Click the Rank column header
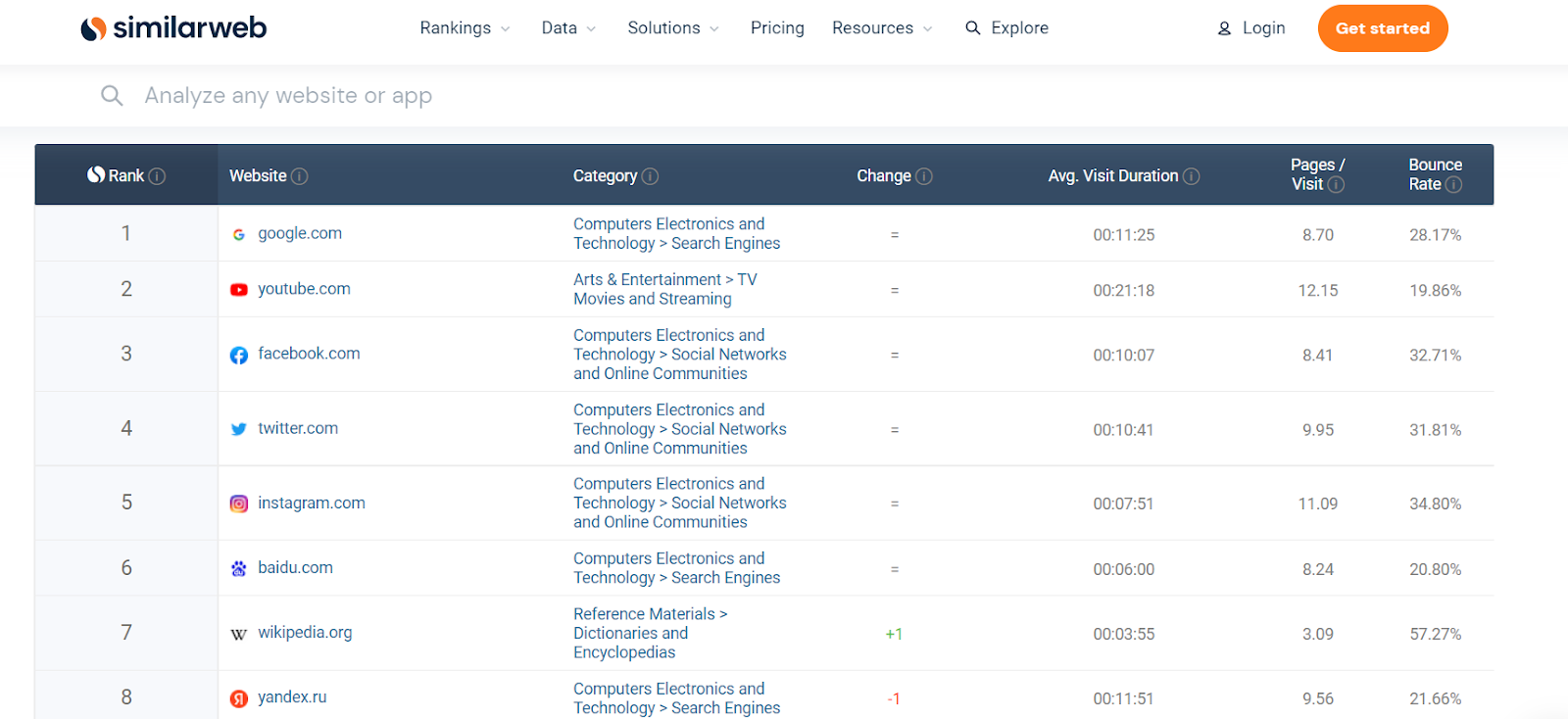The width and height of the screenshot is (1568, 719). 126,175
